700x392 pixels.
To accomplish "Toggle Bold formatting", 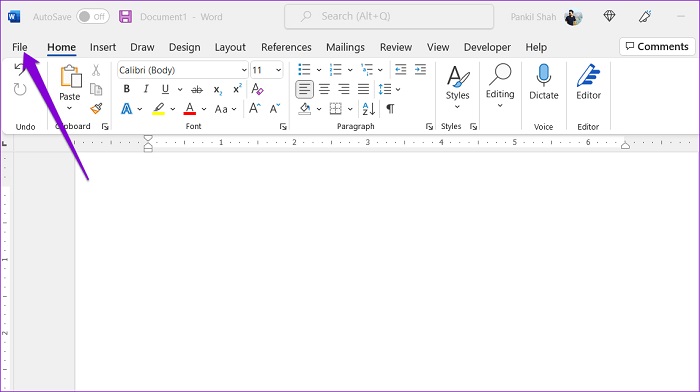I will (x=127, y=89).
